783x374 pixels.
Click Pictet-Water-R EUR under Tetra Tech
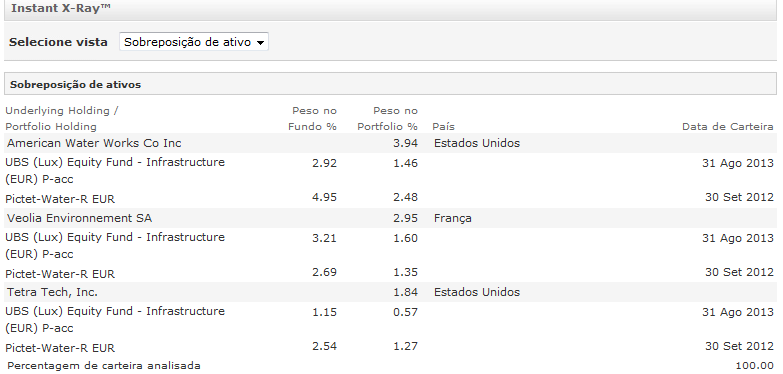[60, 348]
